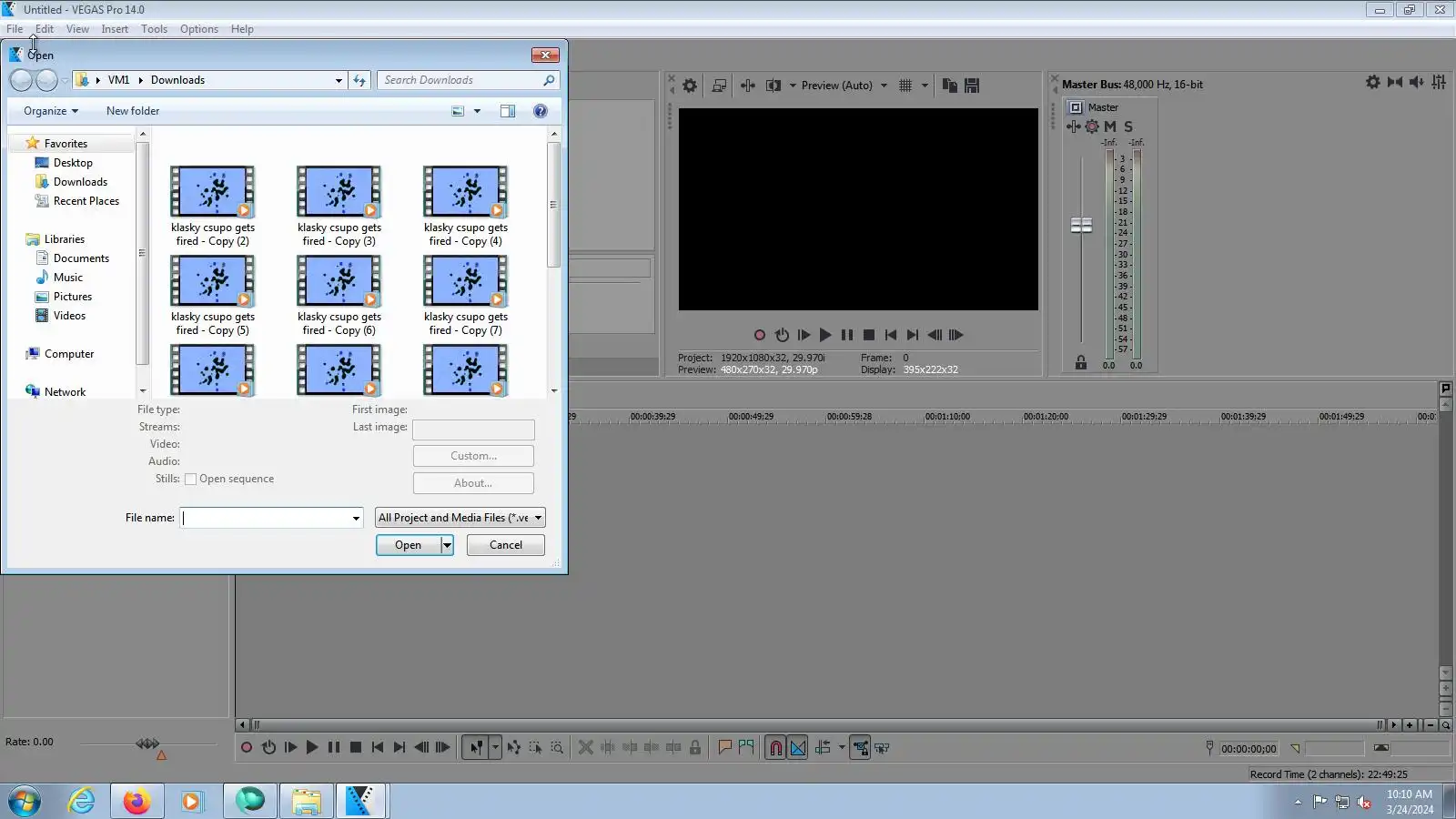Show the preview pane in Open dialog
Image resolution: width=1456 pixels, height=819 pixels.
(x=508, y=111)
